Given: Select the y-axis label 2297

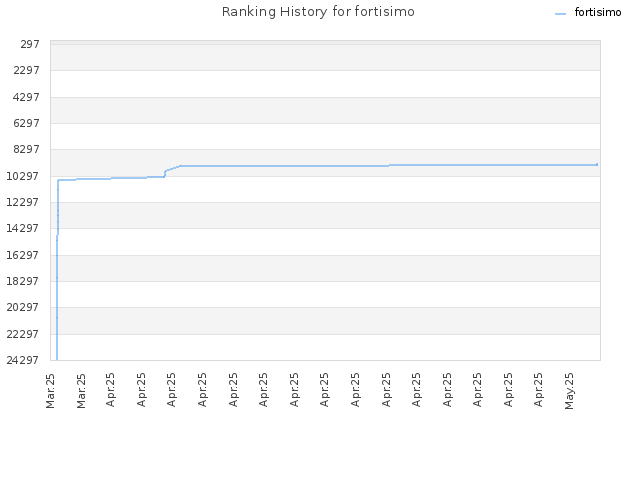Looking at the screenshot, I should (x=27, y=71).
